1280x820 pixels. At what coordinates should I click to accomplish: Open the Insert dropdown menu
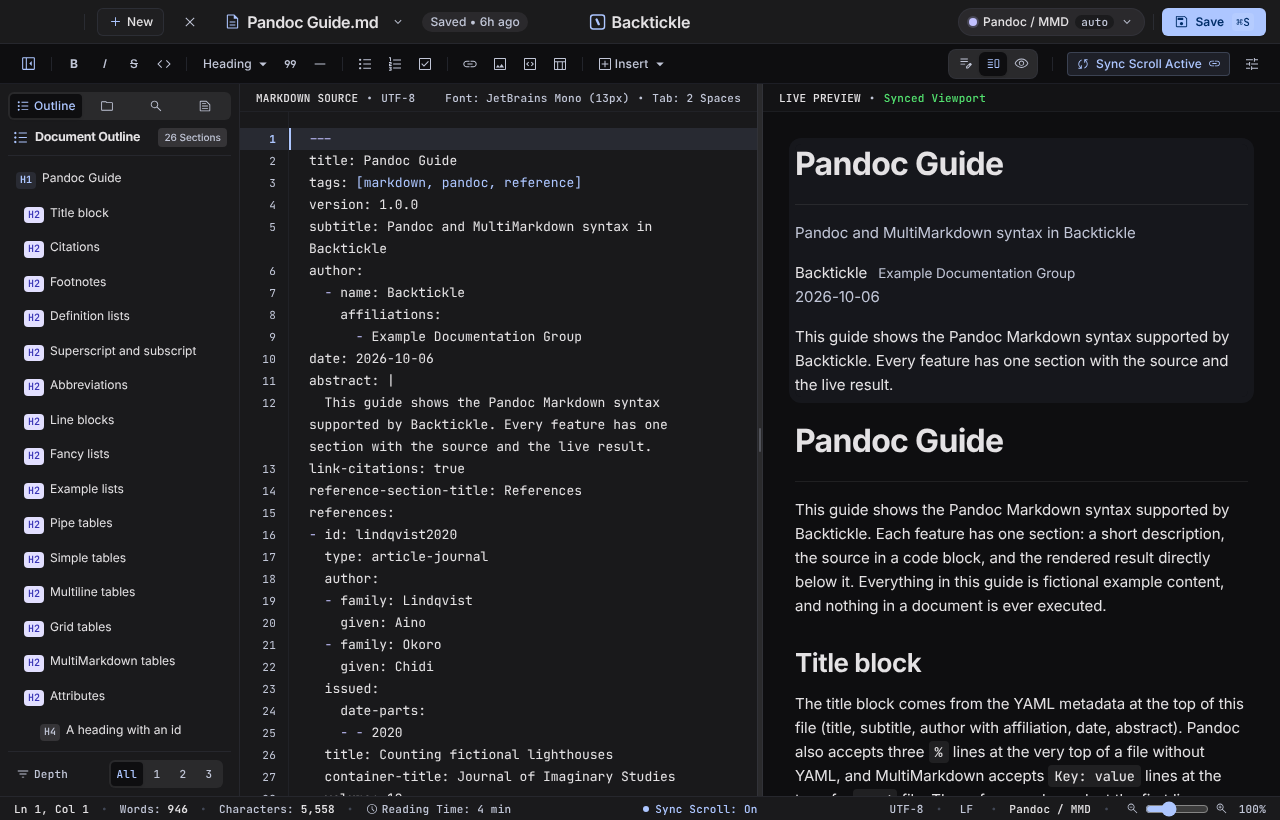coord(631,64)
